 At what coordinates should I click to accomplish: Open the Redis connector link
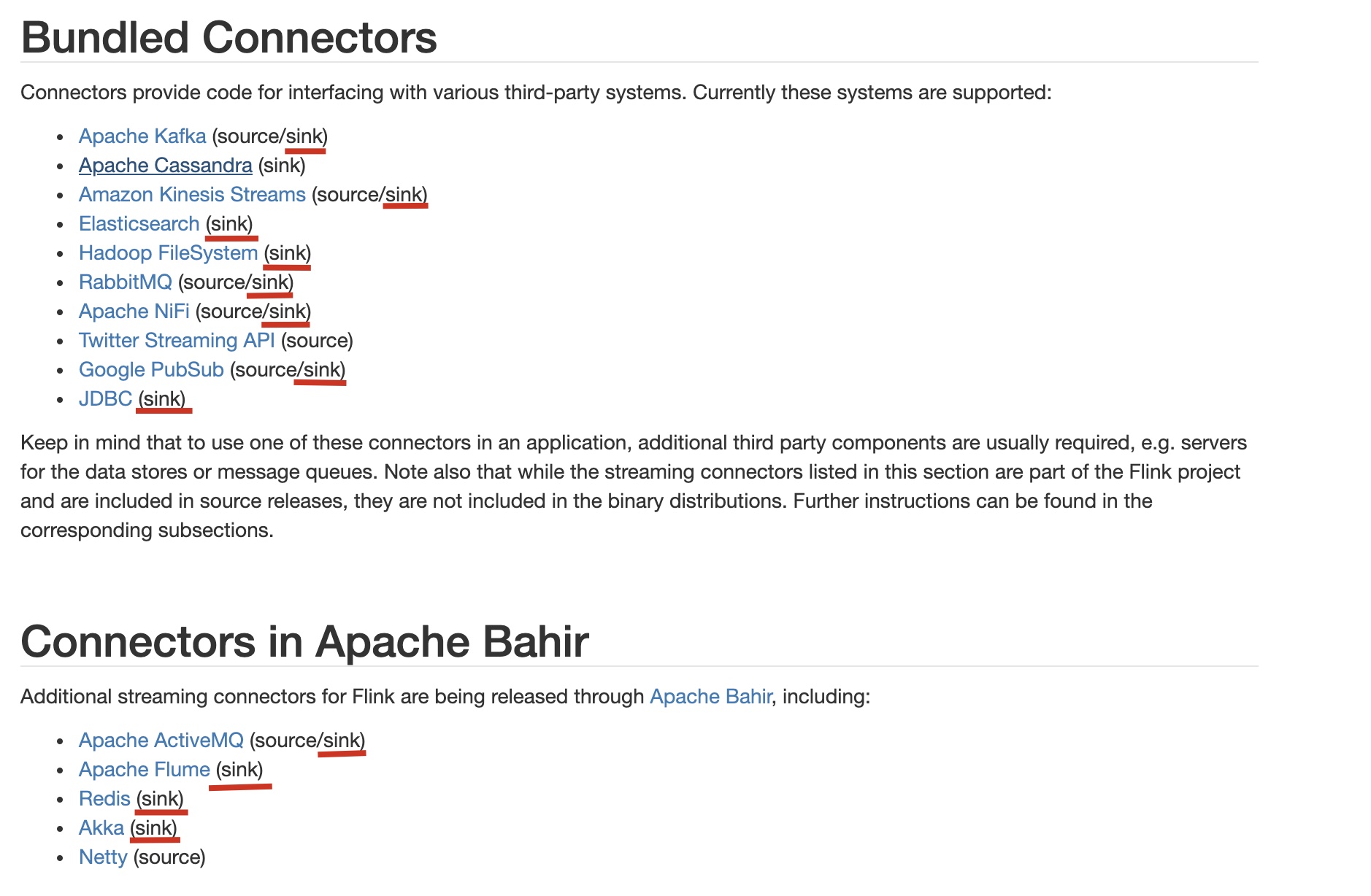coord(104,799)
